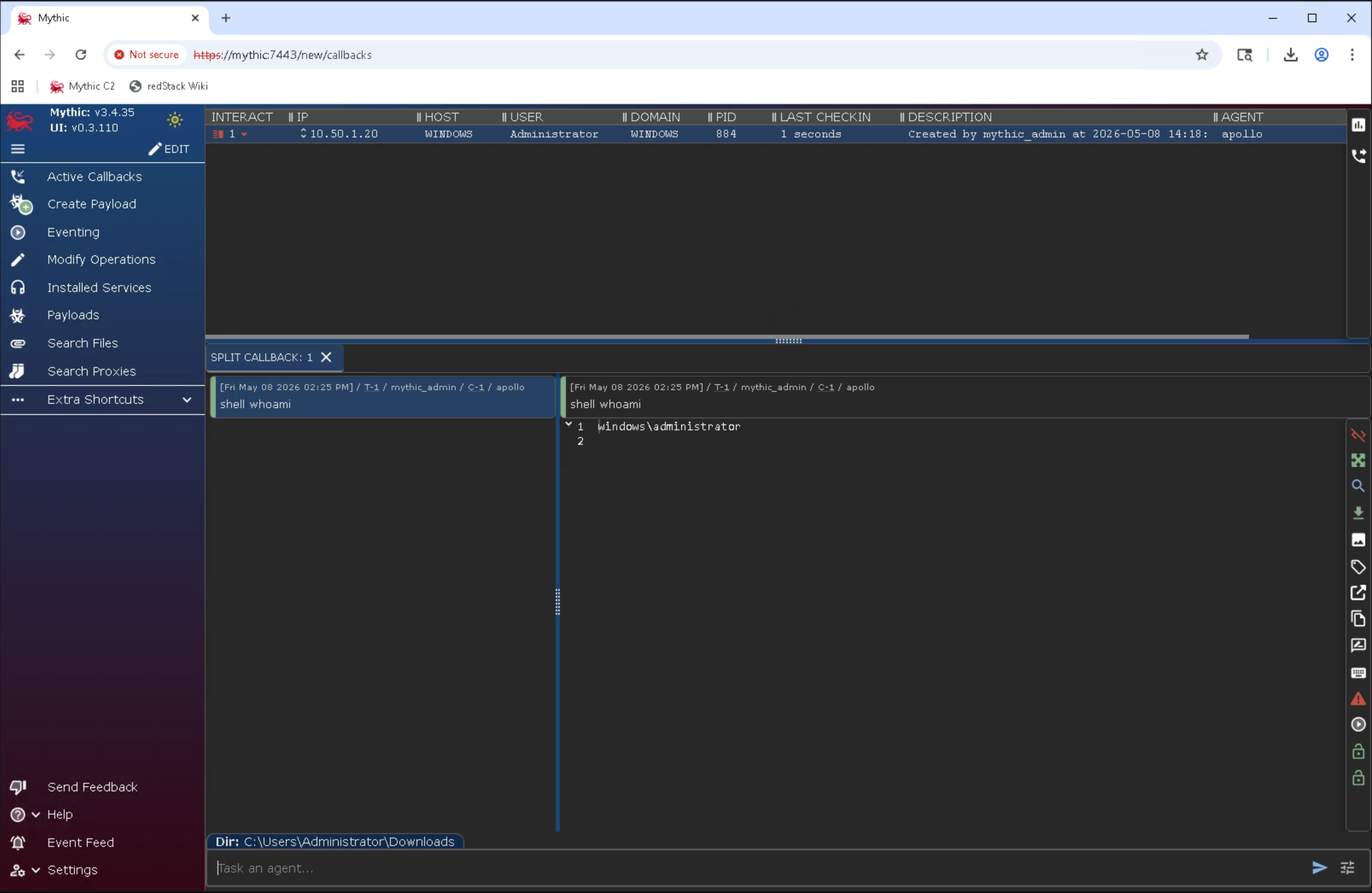Click the phone callback icon on the right panel
1372x893 pixels.
[1358, 155]
